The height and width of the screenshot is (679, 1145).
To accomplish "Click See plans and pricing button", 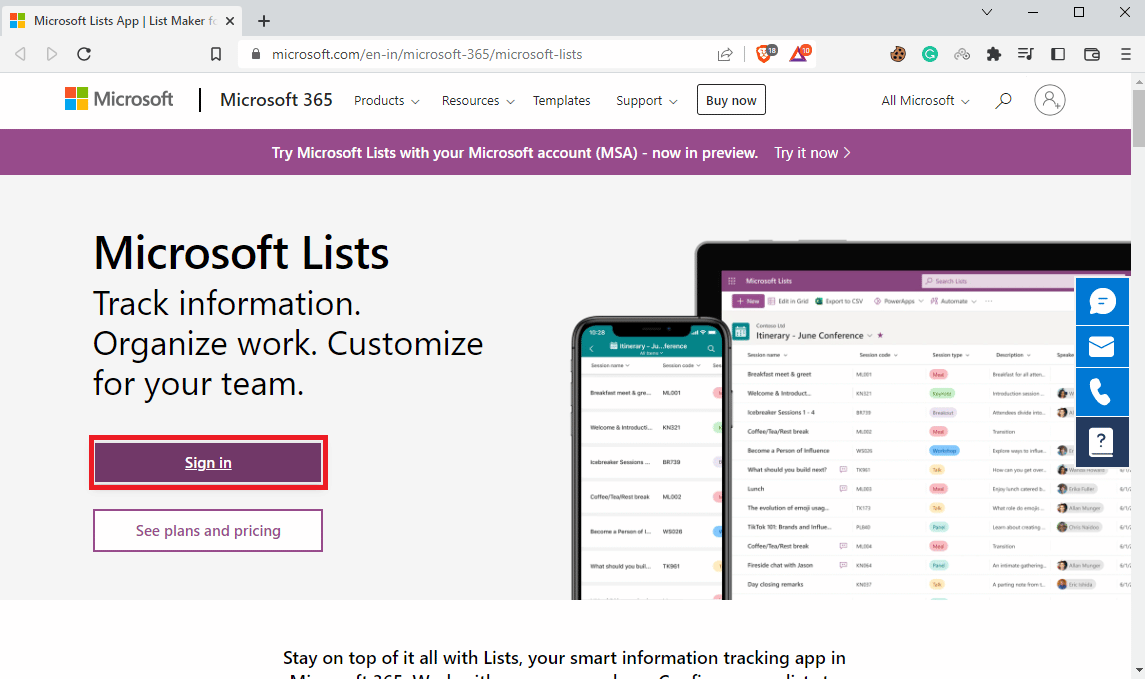I will (208, 531).
